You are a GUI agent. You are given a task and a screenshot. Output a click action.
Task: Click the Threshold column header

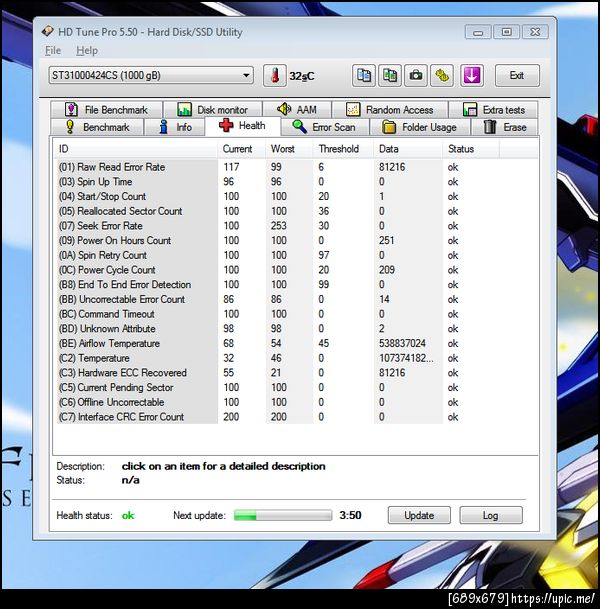[x=344, y=149]
